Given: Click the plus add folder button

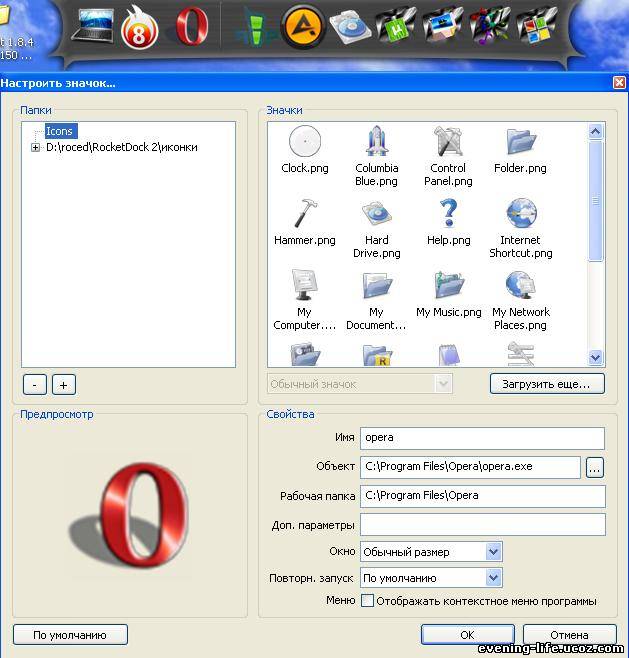Looking at the screenshot, I should point(63,385).
